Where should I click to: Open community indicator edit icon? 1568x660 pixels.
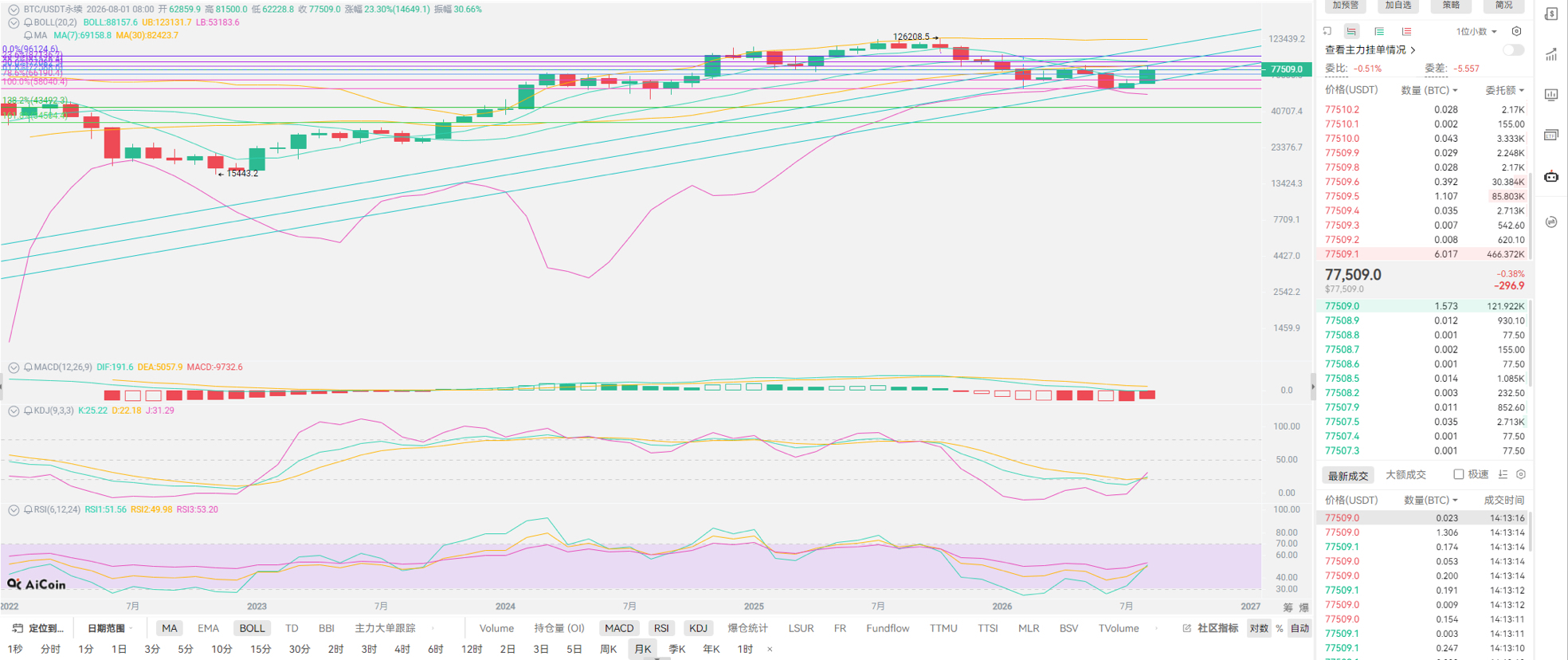[1187, 628]
